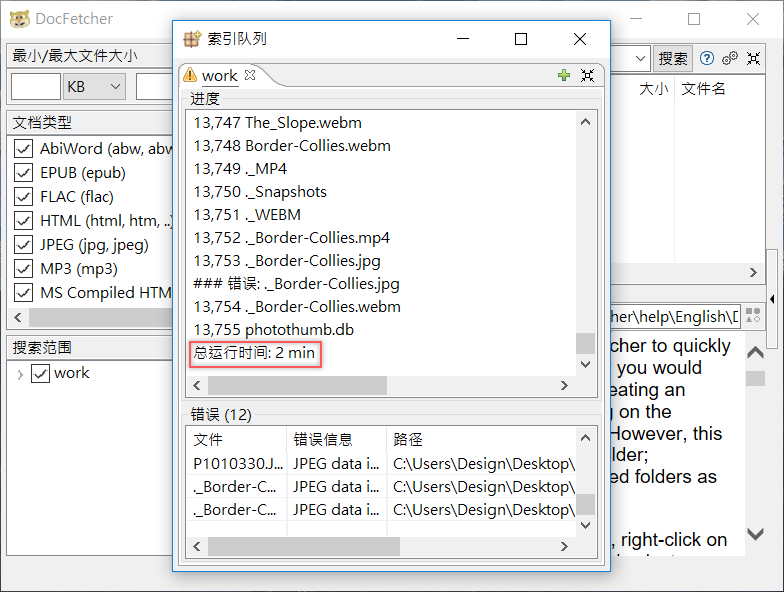
Task: Select log line 13,747 The_Slope.webm
Action: click(x=278, y=122)
